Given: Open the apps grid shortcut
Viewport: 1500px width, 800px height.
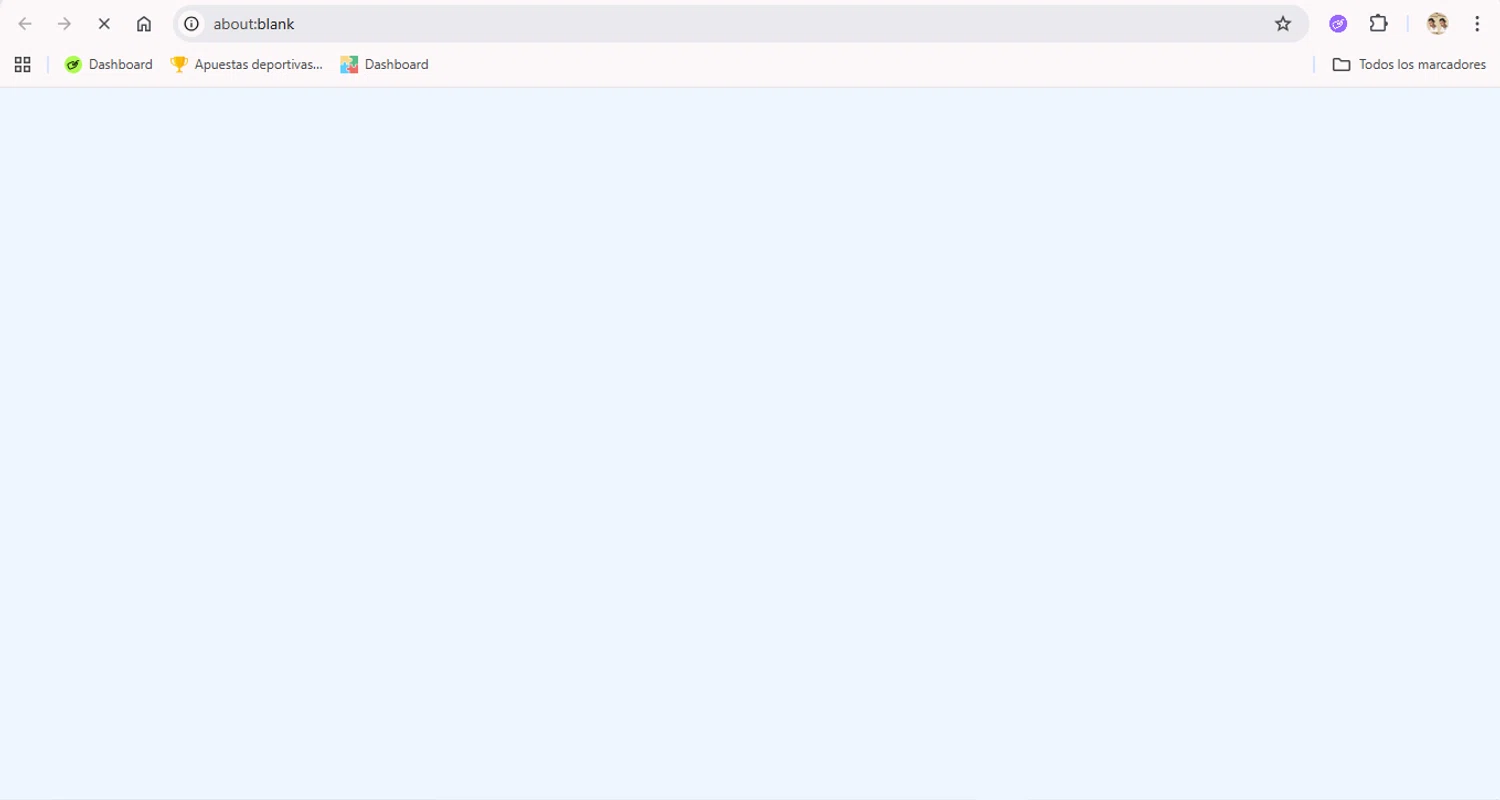Looking at the screenshot, I should [x=22, y=64].
